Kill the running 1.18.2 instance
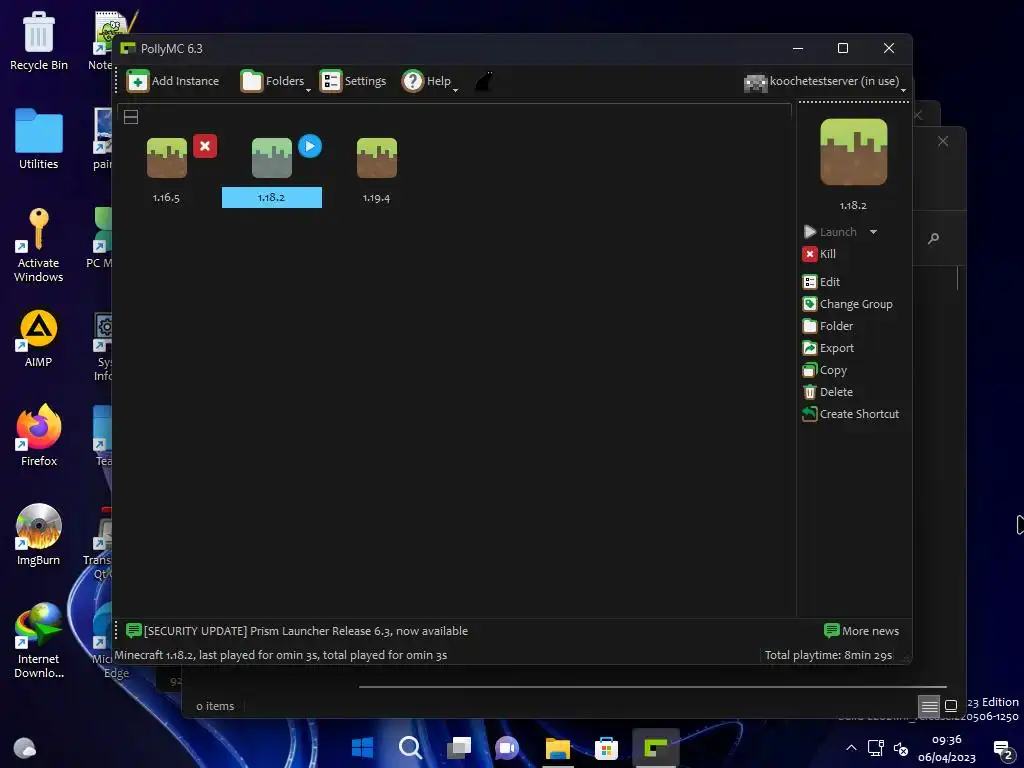This screenshot has height=768, width=1024. 820,254
